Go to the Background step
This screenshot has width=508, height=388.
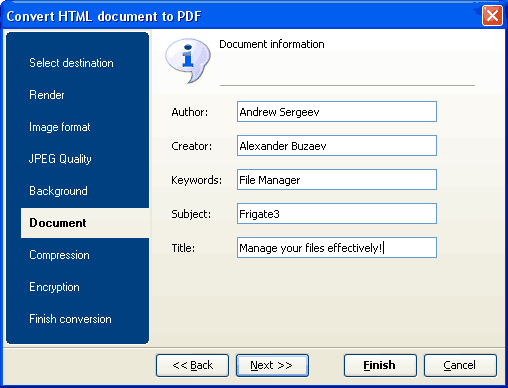58,191
